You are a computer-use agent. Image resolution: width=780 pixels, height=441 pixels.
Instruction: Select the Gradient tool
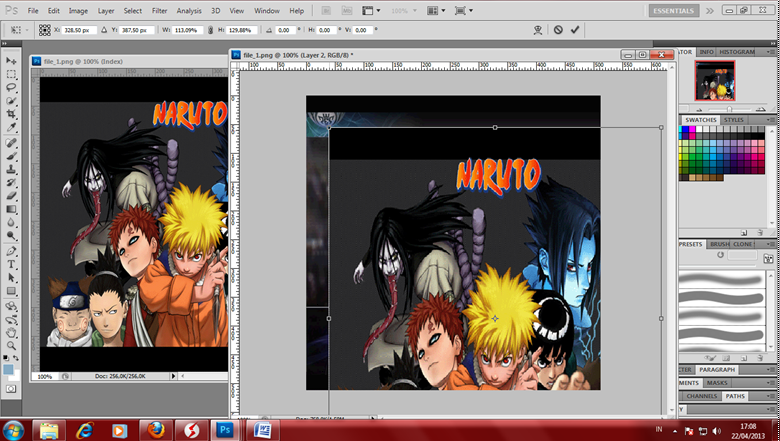(x=11, y=209)
